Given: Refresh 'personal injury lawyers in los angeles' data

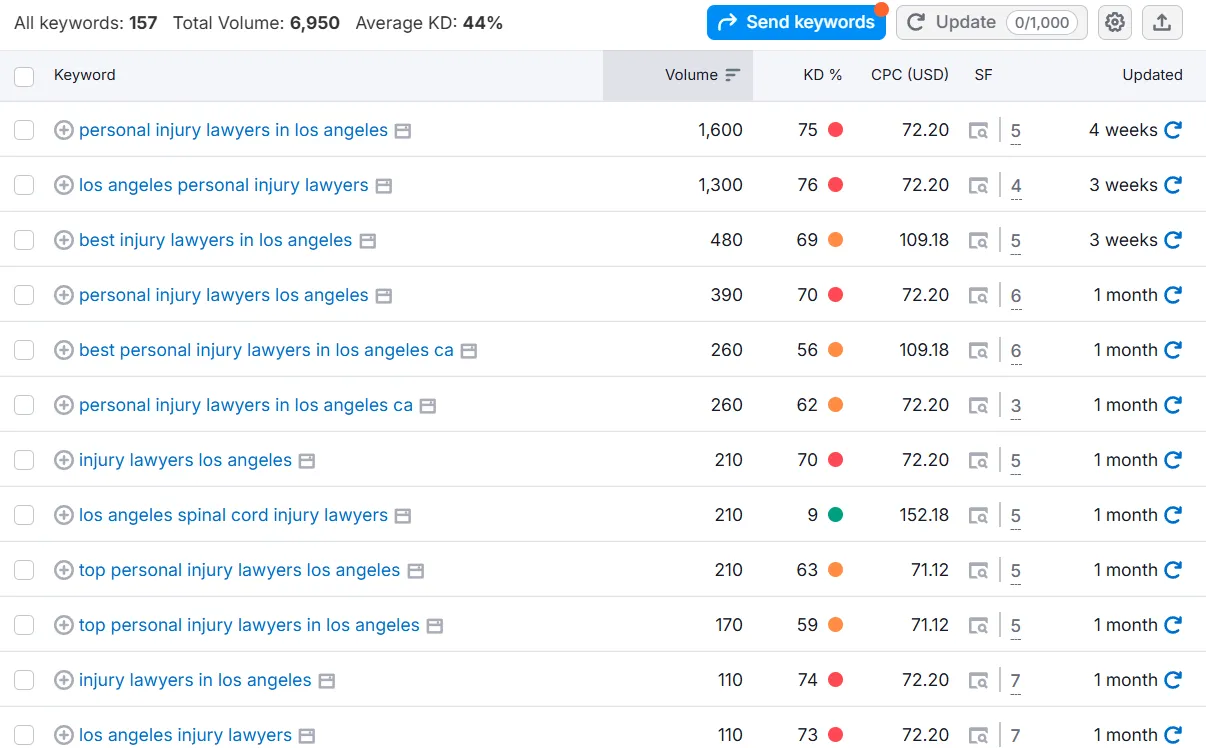Looking at the screenshot, I should pos(1173,130).
